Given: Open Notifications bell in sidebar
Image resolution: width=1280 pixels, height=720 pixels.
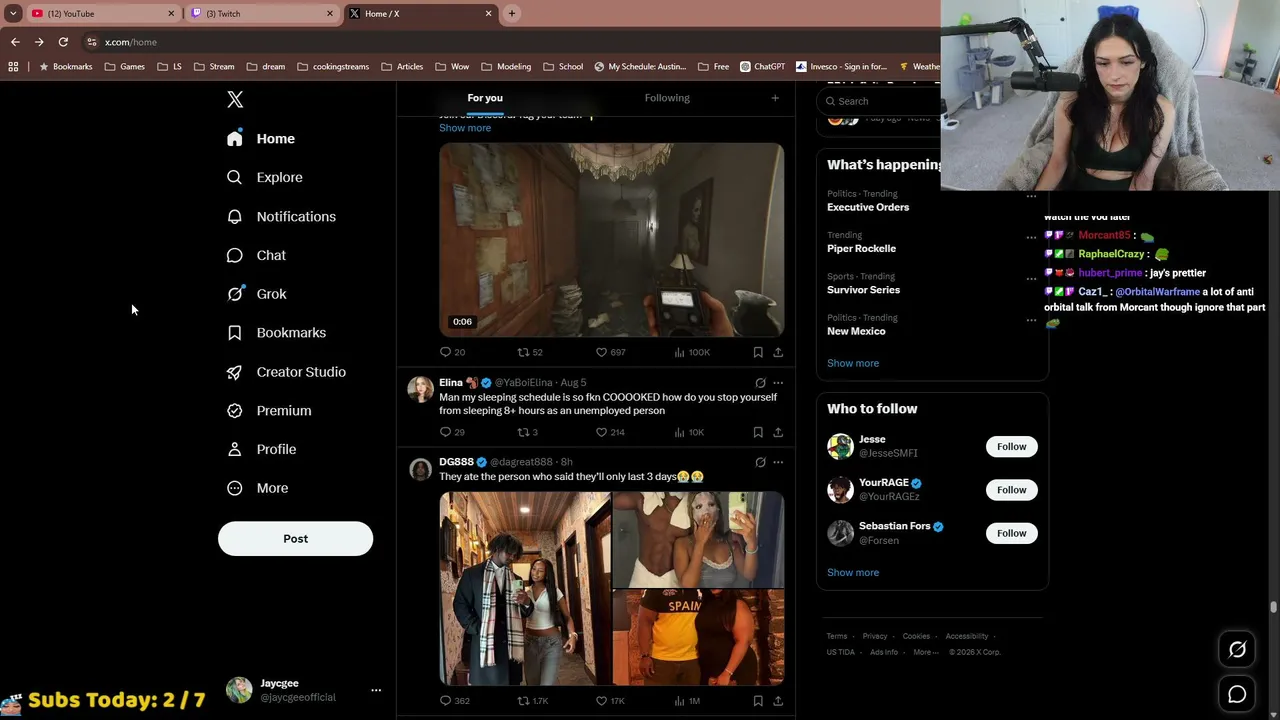Looking at the screenshot, I should click(281, 216).
